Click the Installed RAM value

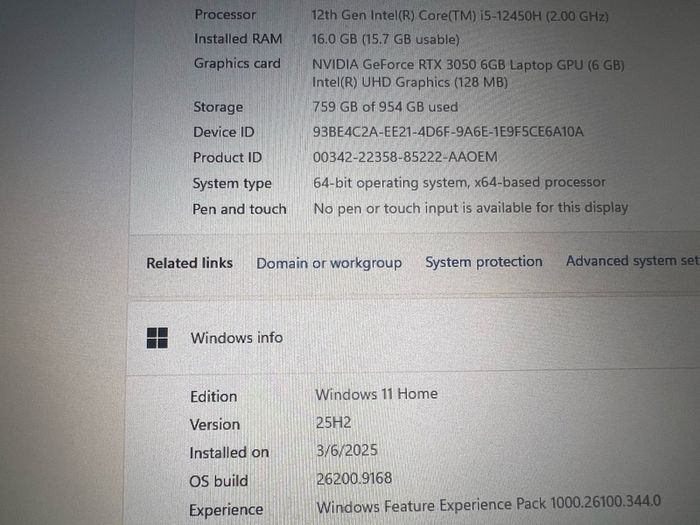click(x=385, y=39)
